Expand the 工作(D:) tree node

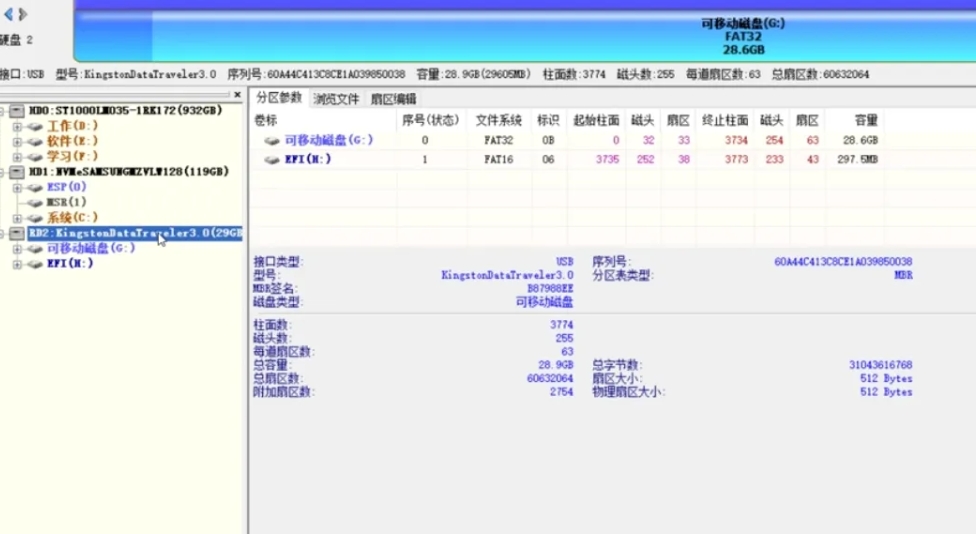tap(17, 126)
